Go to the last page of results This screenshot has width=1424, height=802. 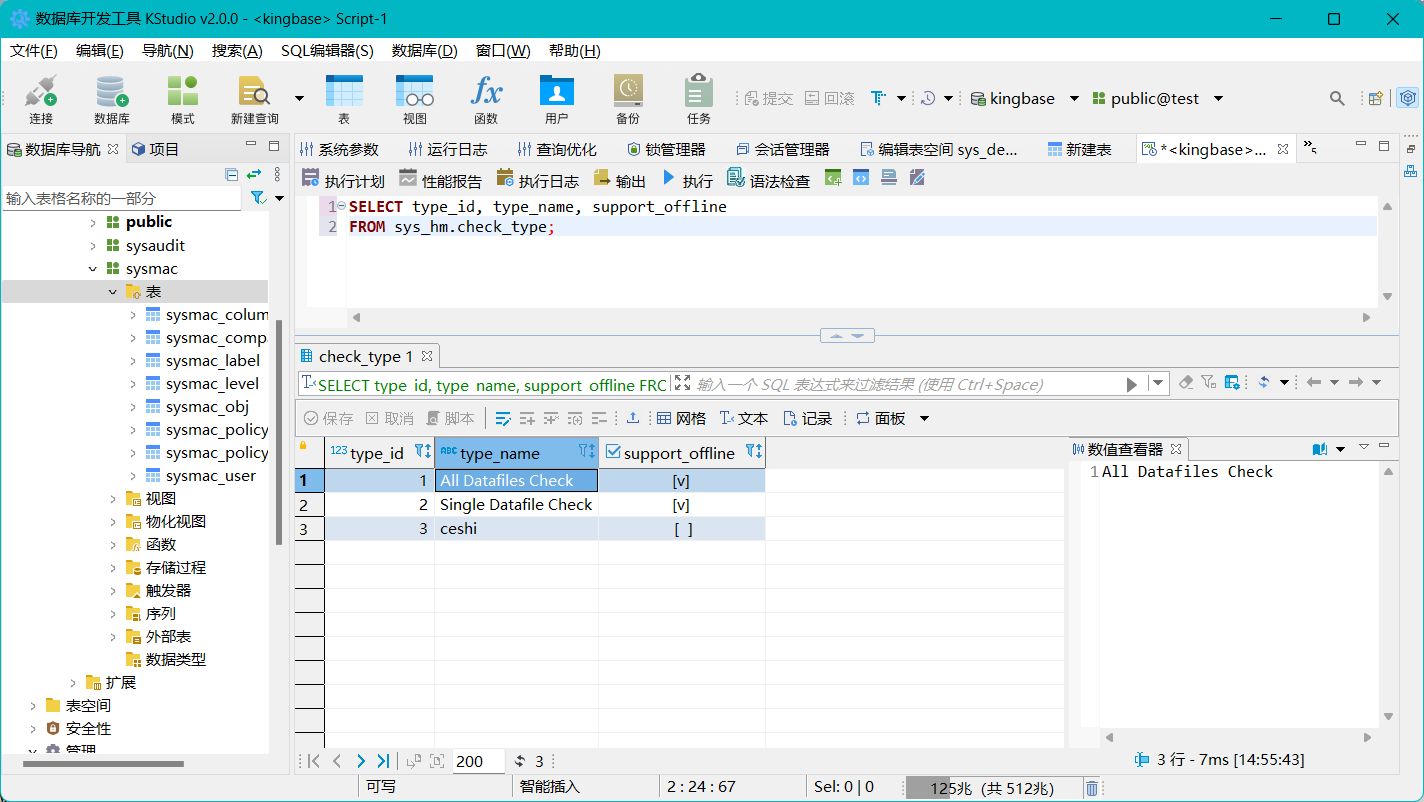[383, 761]
